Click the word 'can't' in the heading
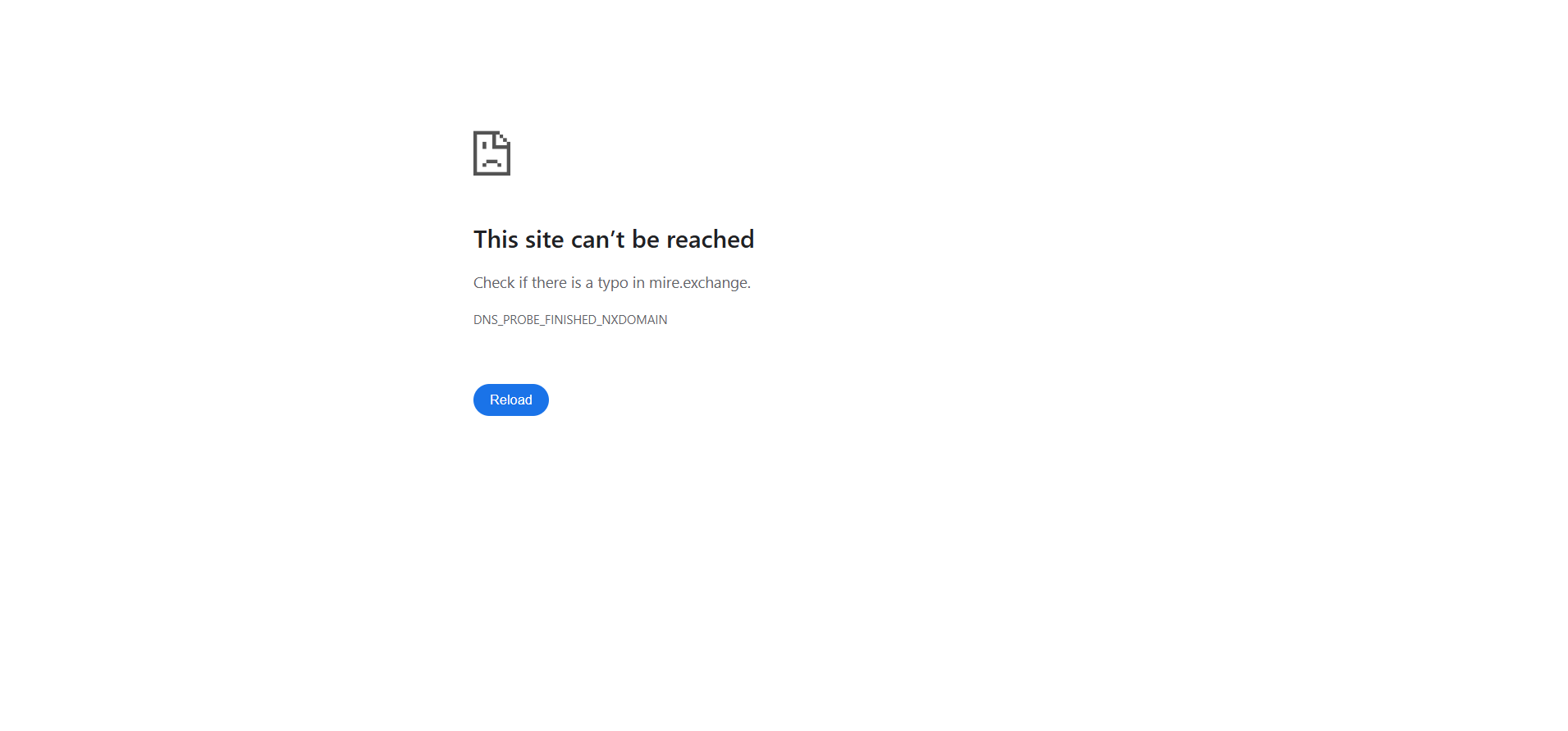Viewport: 1568px width, 731px height. tap(598, 240)
